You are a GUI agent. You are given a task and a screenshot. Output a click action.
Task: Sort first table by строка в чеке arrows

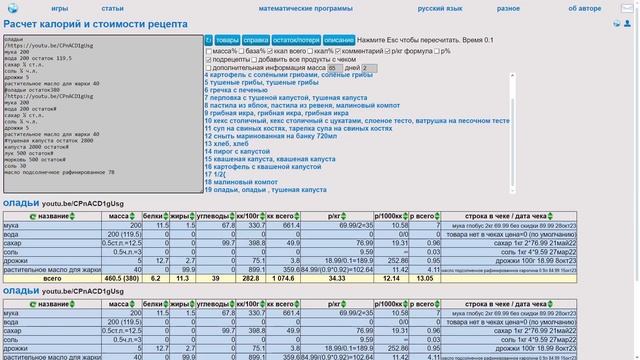pyautogui.click(x=550, y=216)
